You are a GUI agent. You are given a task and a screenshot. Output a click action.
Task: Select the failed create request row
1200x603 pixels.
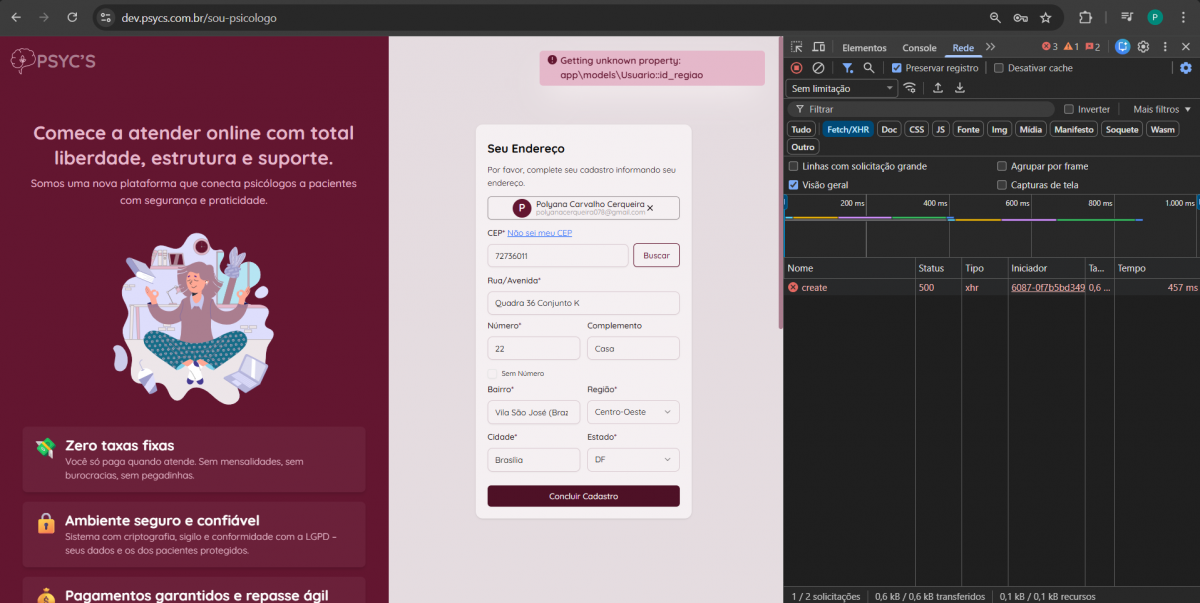pyautogui.click(x=850, y=287)
